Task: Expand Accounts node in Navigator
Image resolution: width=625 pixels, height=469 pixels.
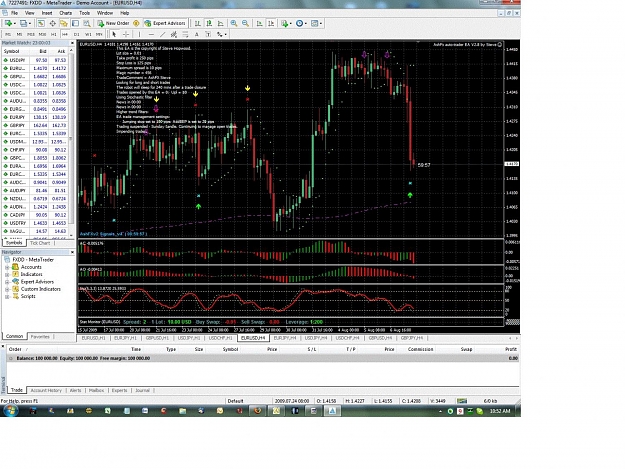Action: point(7,267)
